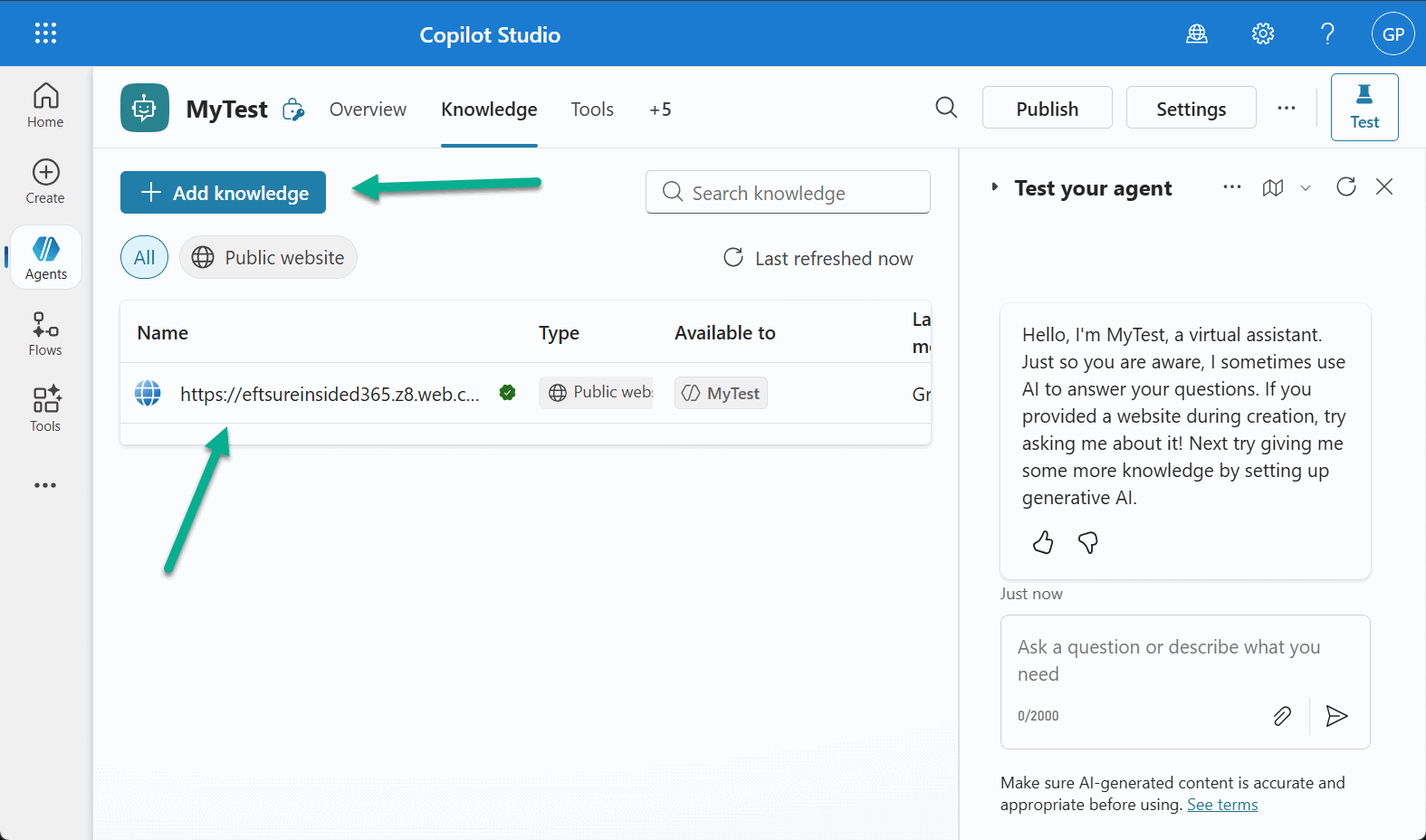This screenshot has width=1426, height=840.
Task: Click the globe icon of website row
Action: pyautogui.click(x=148, y=393)
